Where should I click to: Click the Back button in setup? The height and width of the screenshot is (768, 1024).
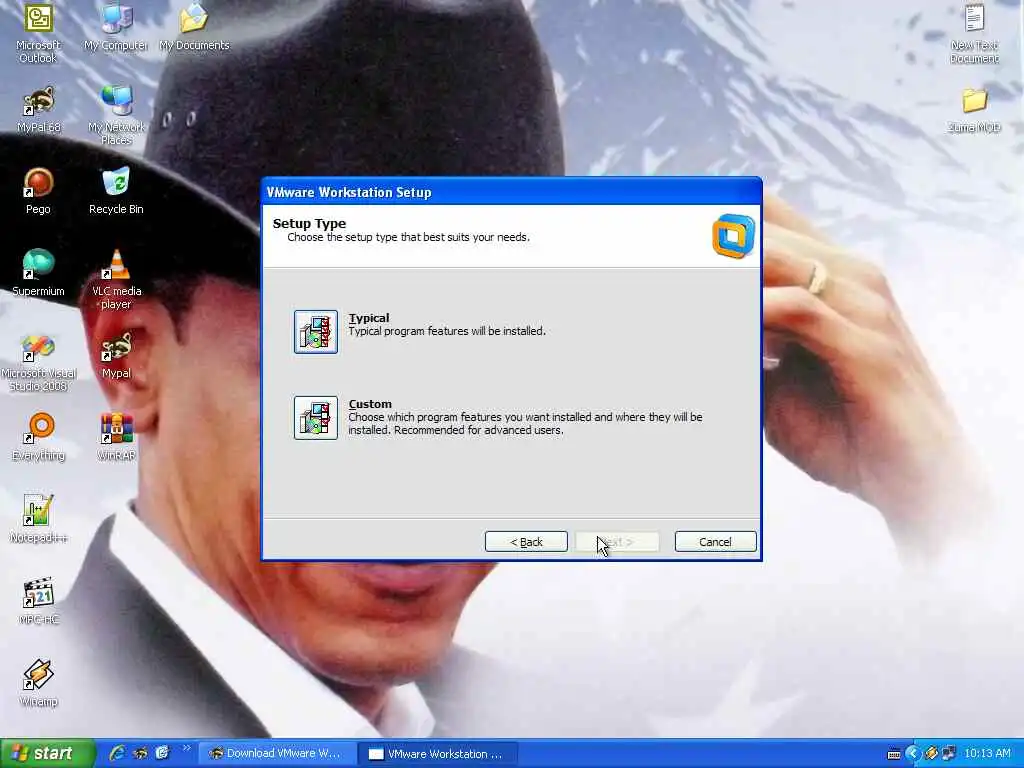click(x=526, y=541)
